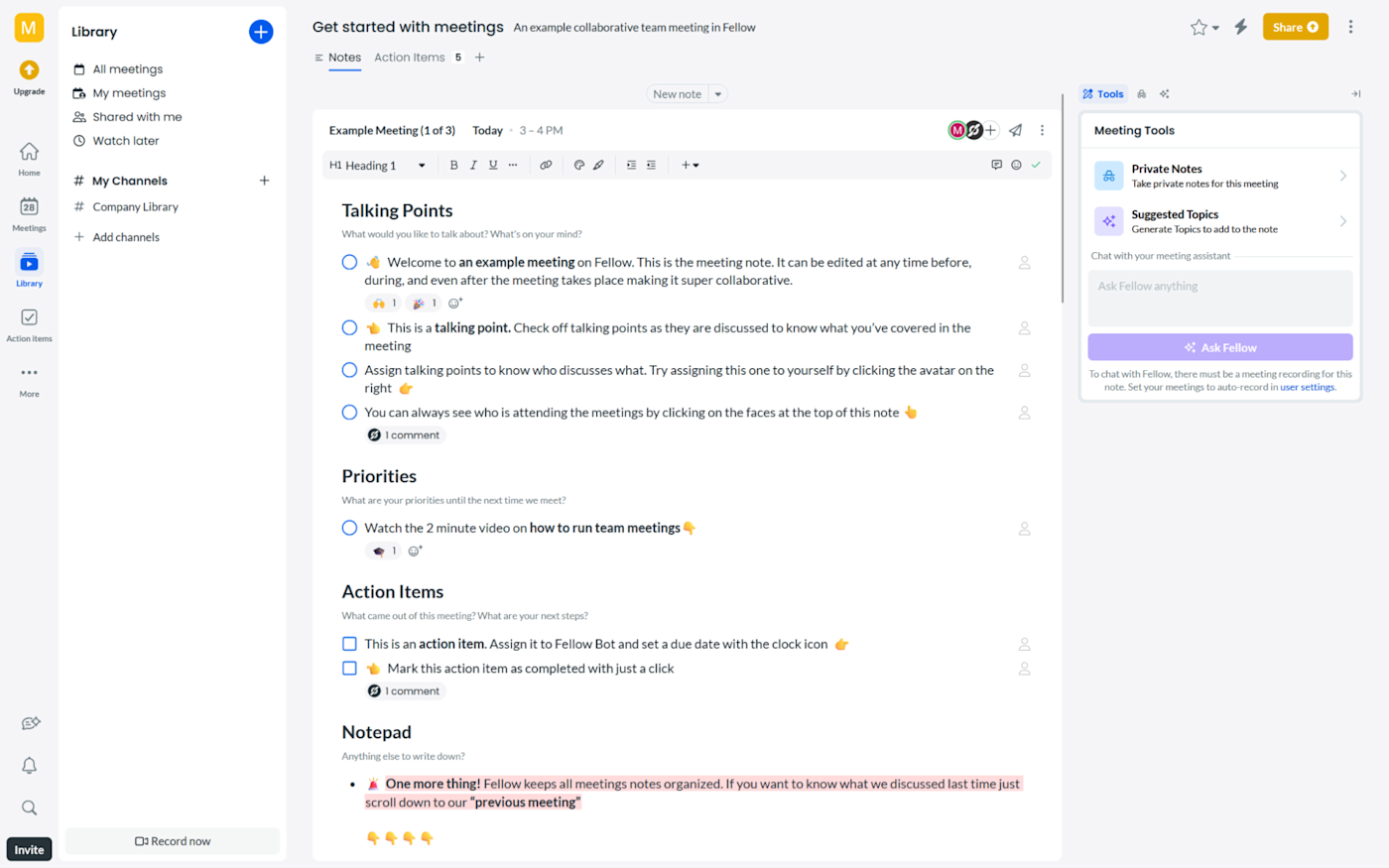The height and width of the screenshot is (868, 1389).
Task: Apply italic formatting in note toolbar
Action: click(473, 165)
